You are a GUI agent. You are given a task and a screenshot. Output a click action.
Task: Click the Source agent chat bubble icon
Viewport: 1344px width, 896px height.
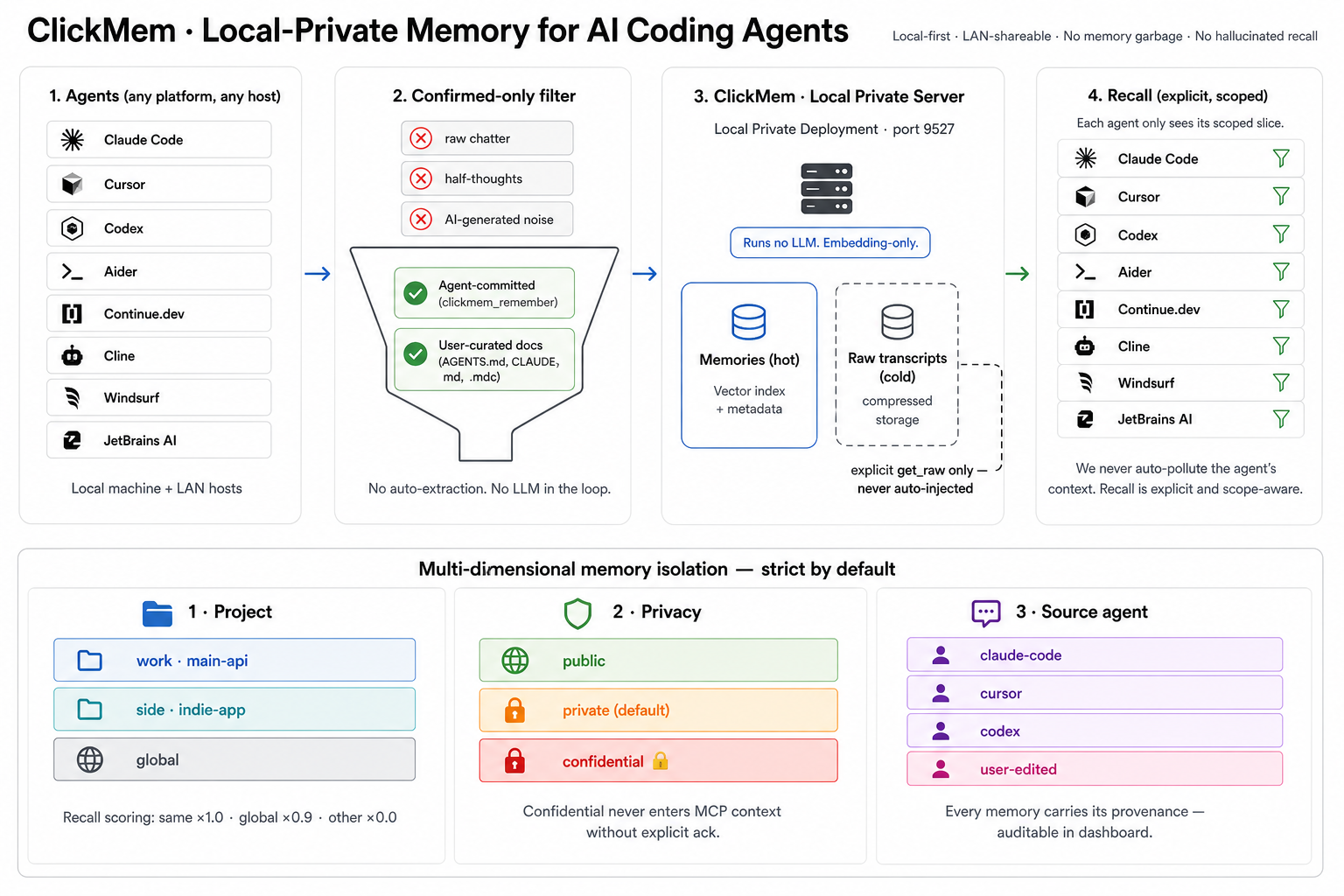[986, 612]
